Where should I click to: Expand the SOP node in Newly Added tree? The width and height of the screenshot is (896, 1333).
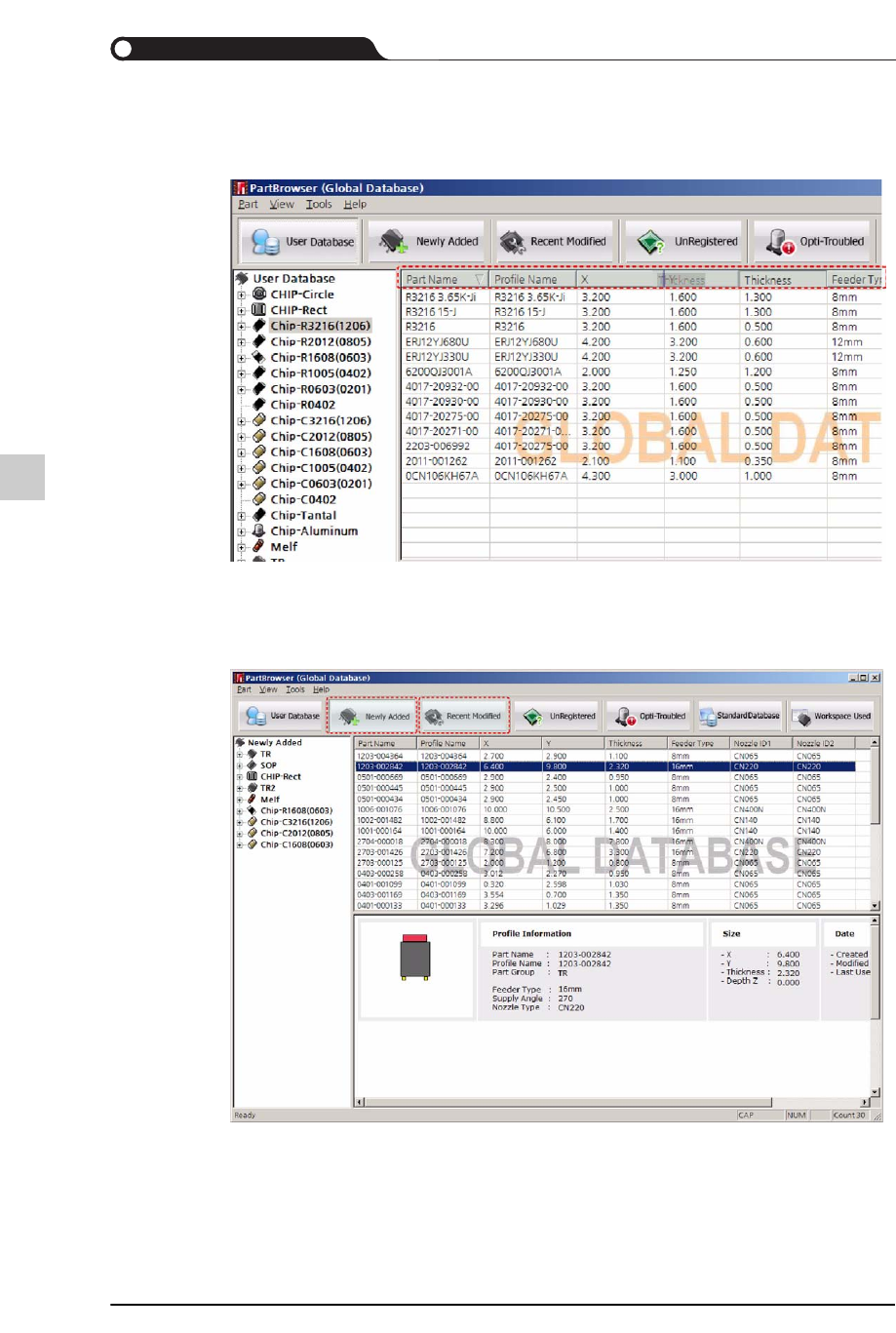pos(240,766)
